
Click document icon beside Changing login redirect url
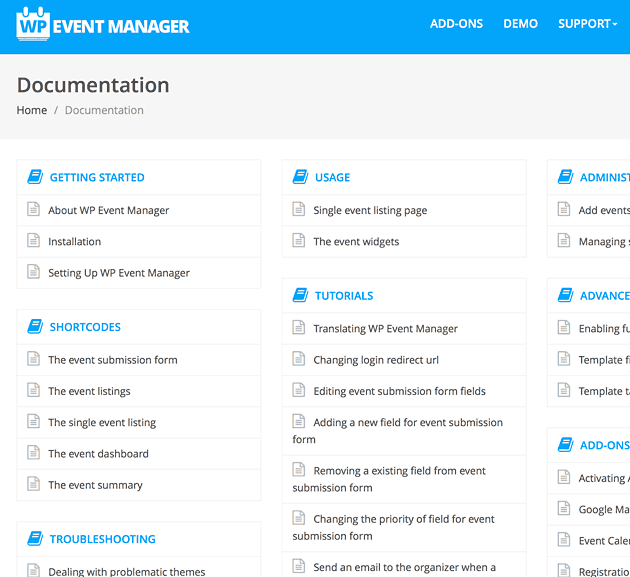[x=299, y=358]
